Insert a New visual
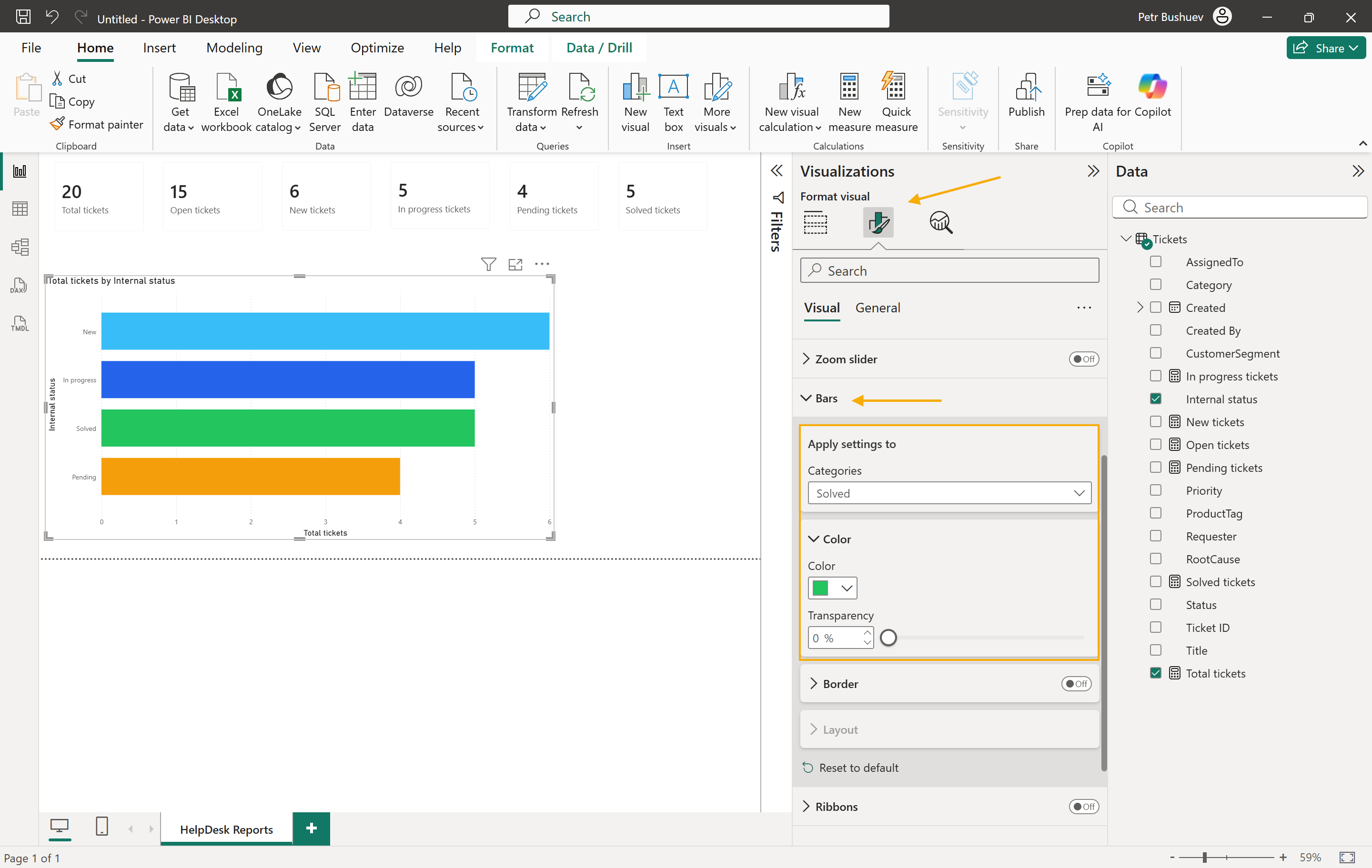1372x868 pixels. [636, 102]
